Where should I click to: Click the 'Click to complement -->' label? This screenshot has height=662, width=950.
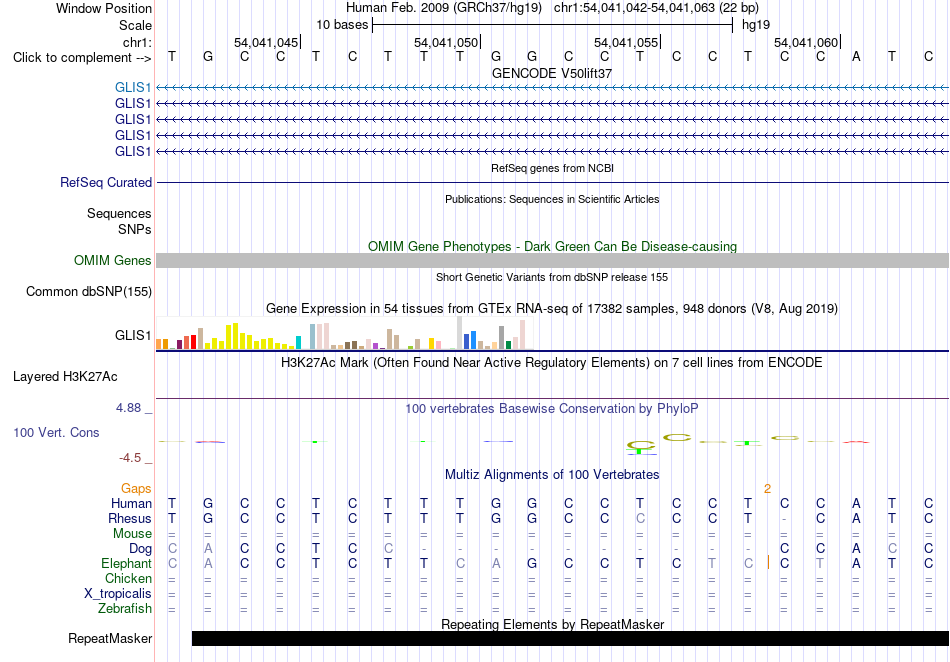point(82,58)
